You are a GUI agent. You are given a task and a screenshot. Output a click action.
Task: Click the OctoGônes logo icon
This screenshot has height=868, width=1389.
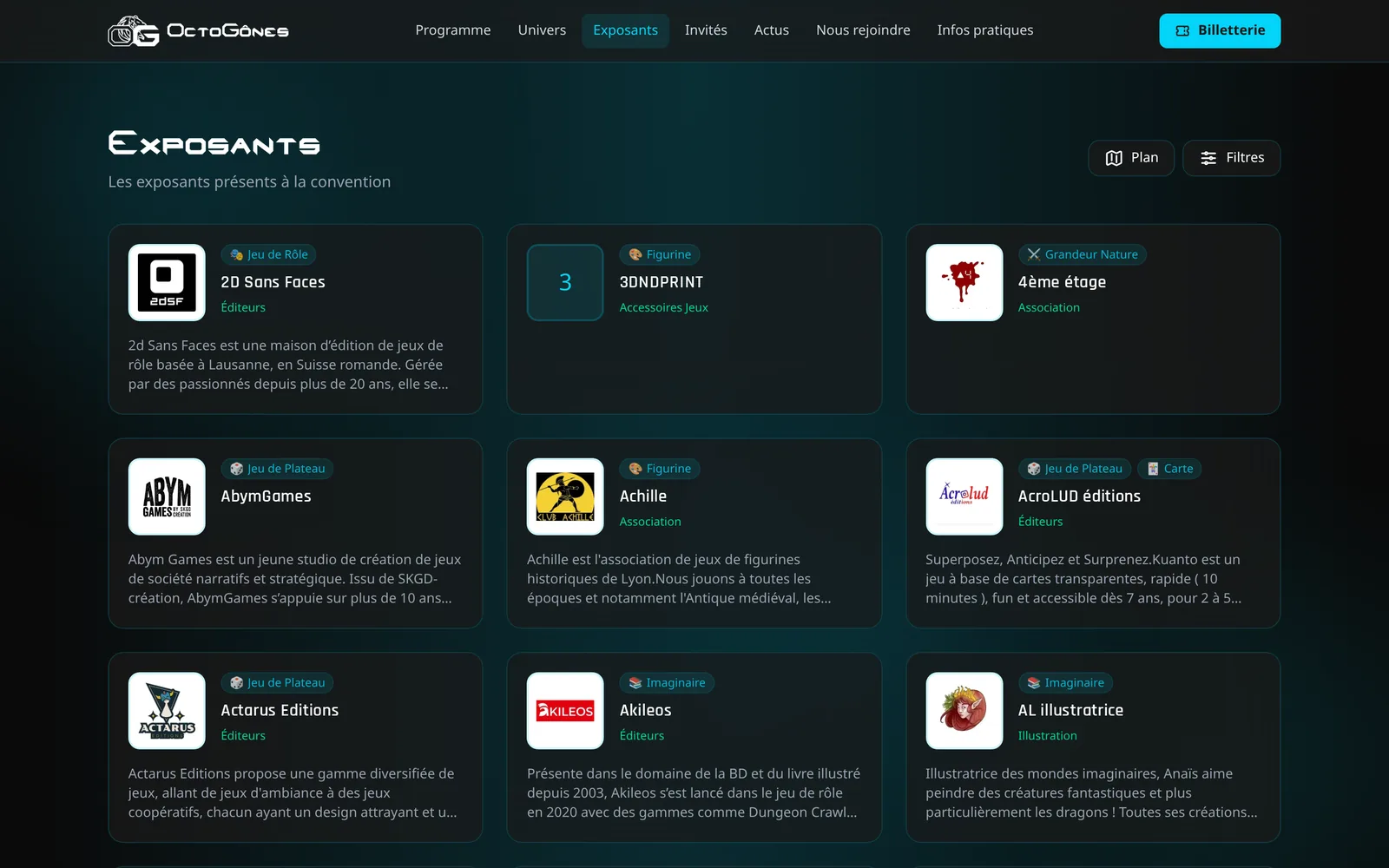tap(133, 31)
